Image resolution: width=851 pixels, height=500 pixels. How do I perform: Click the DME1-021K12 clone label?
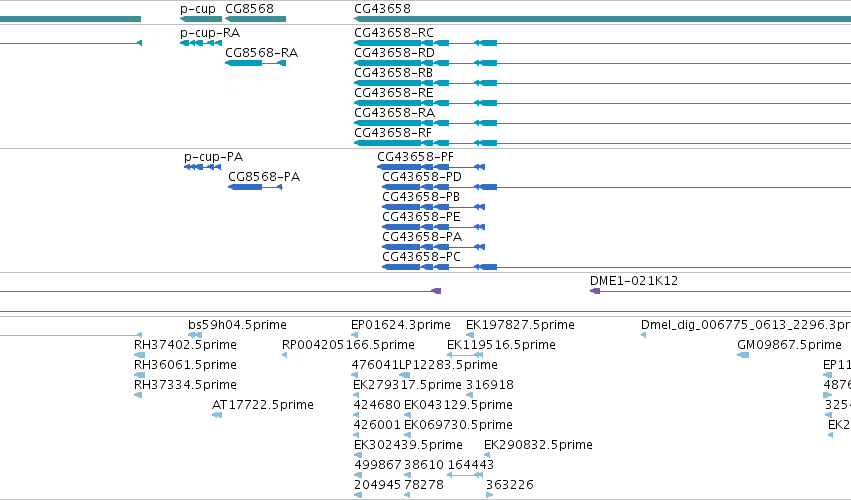[x=633, y=281]
